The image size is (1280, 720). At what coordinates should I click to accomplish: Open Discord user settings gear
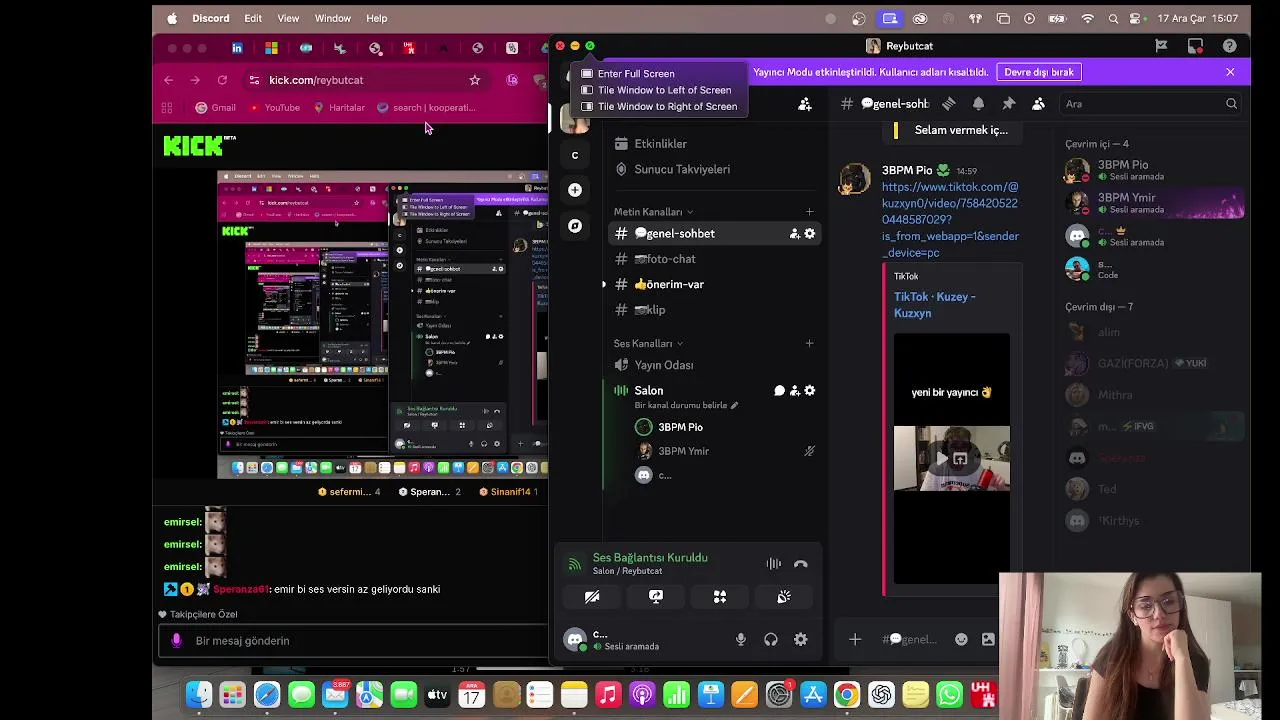click(801, 640)
